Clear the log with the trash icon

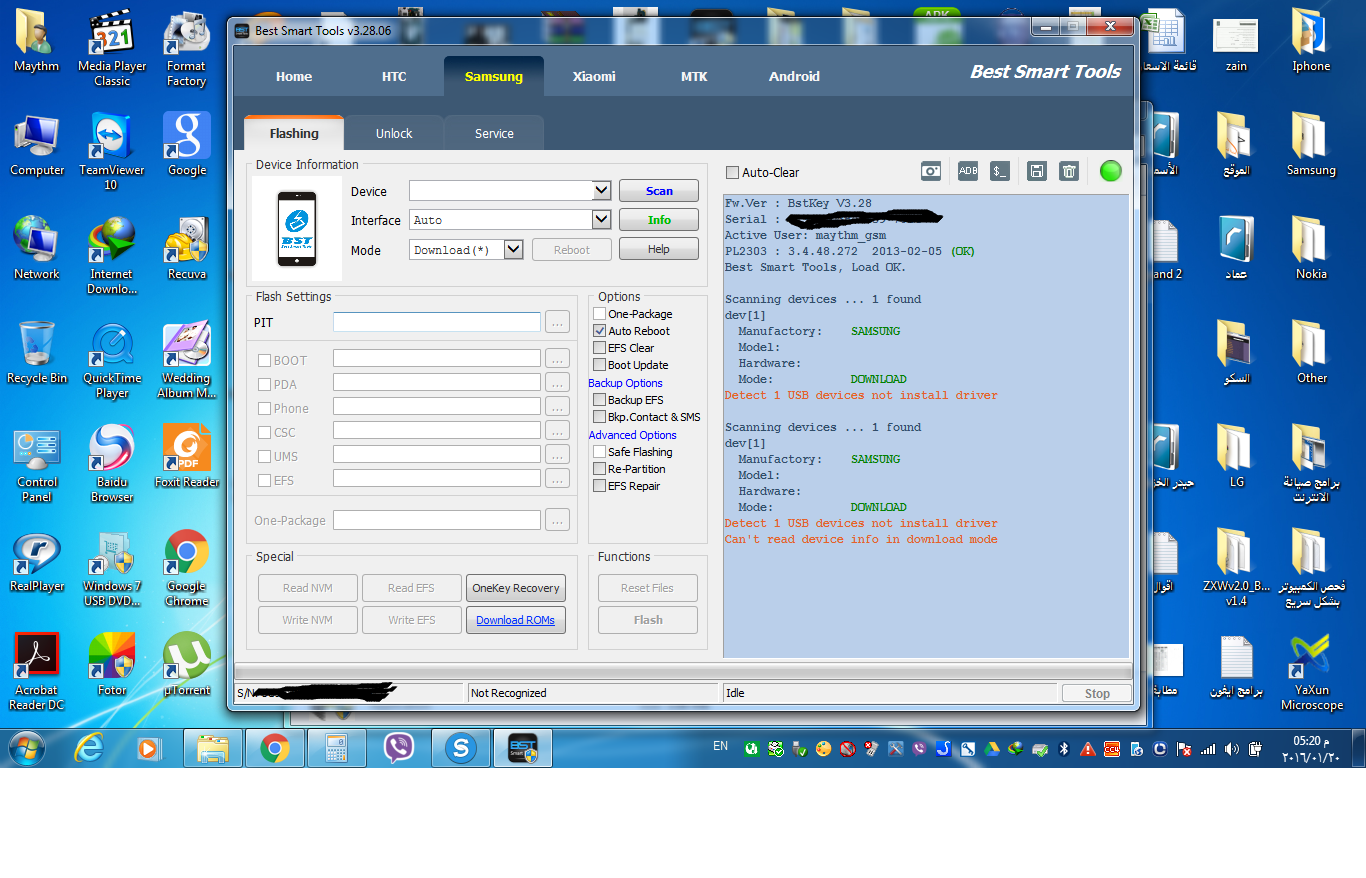[1069, 171]
